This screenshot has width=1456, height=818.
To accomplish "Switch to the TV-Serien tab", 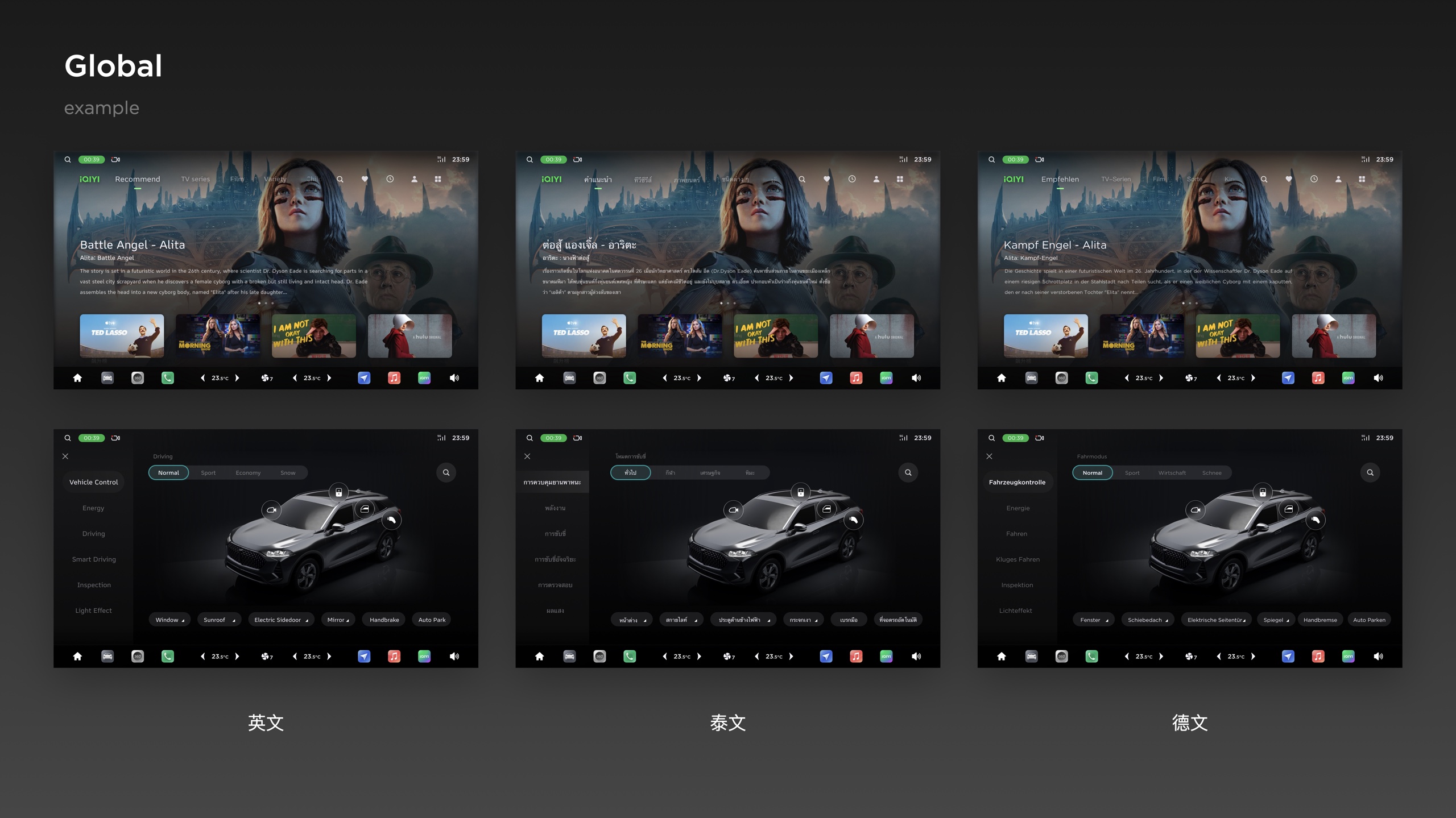I will coord(1116,179).
